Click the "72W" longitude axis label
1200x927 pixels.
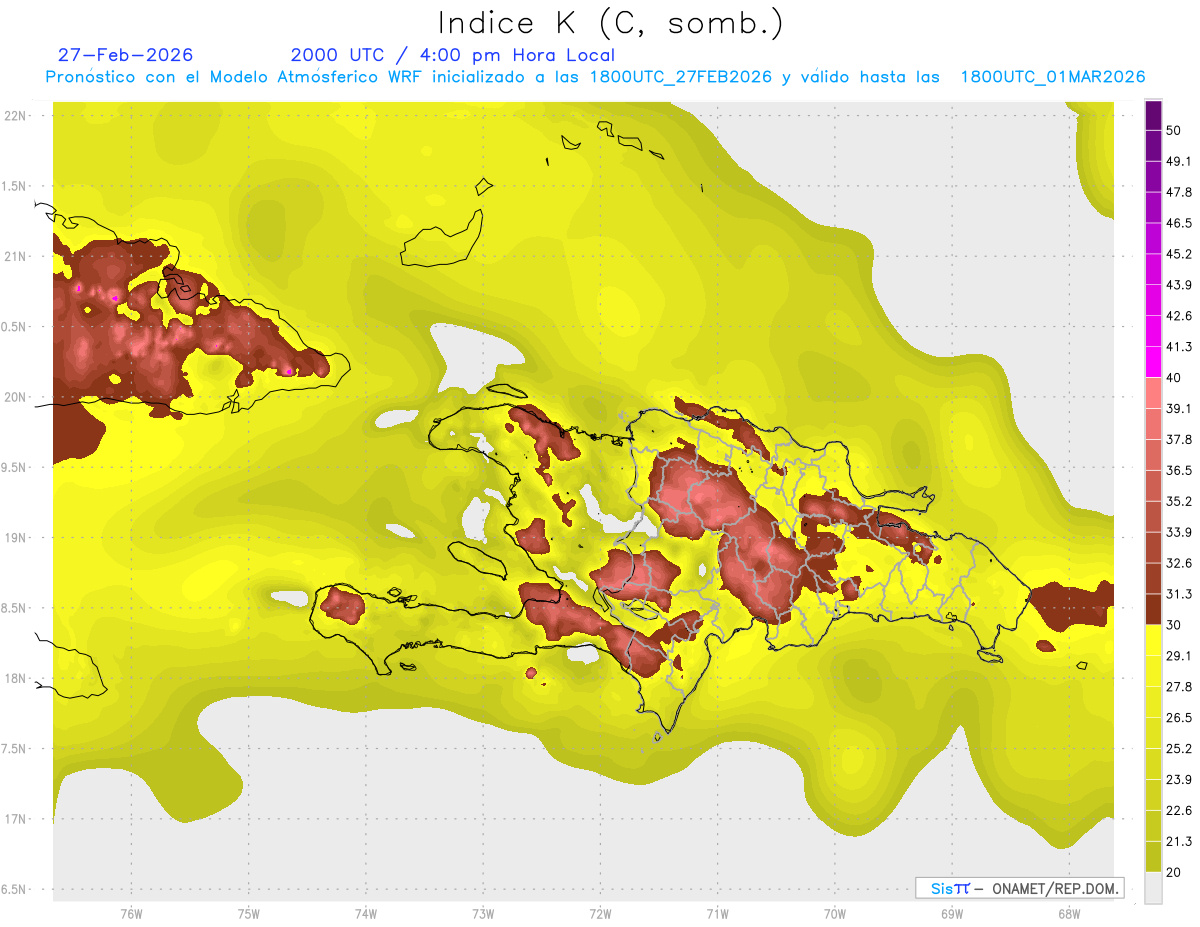click(x=600, y=914)
